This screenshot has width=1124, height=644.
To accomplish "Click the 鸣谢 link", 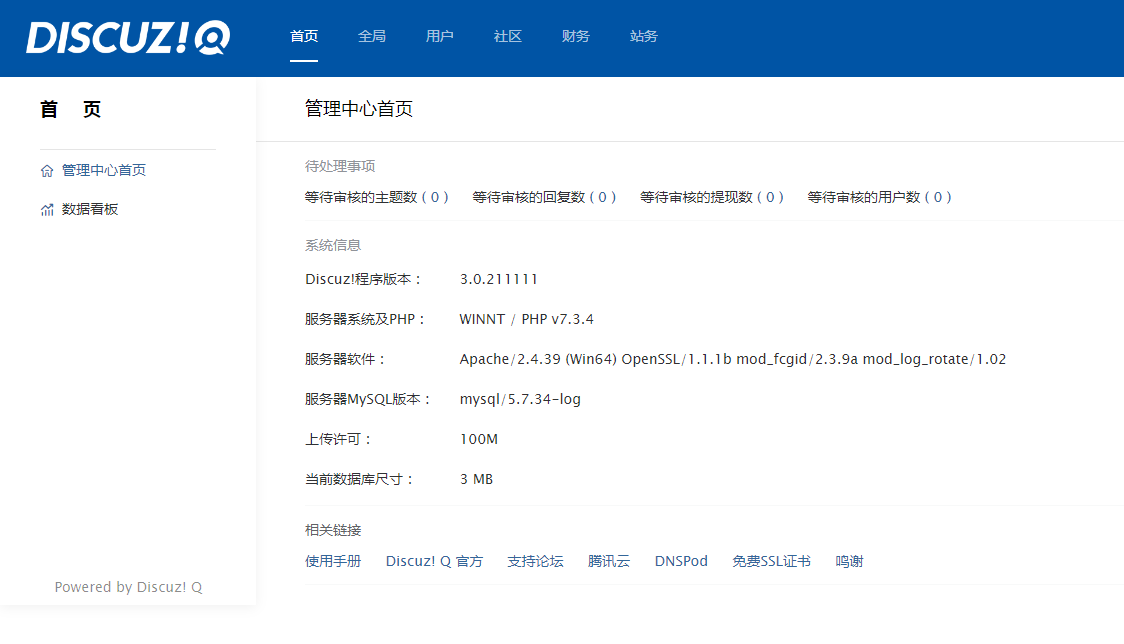I will click(x=849, y=561).
